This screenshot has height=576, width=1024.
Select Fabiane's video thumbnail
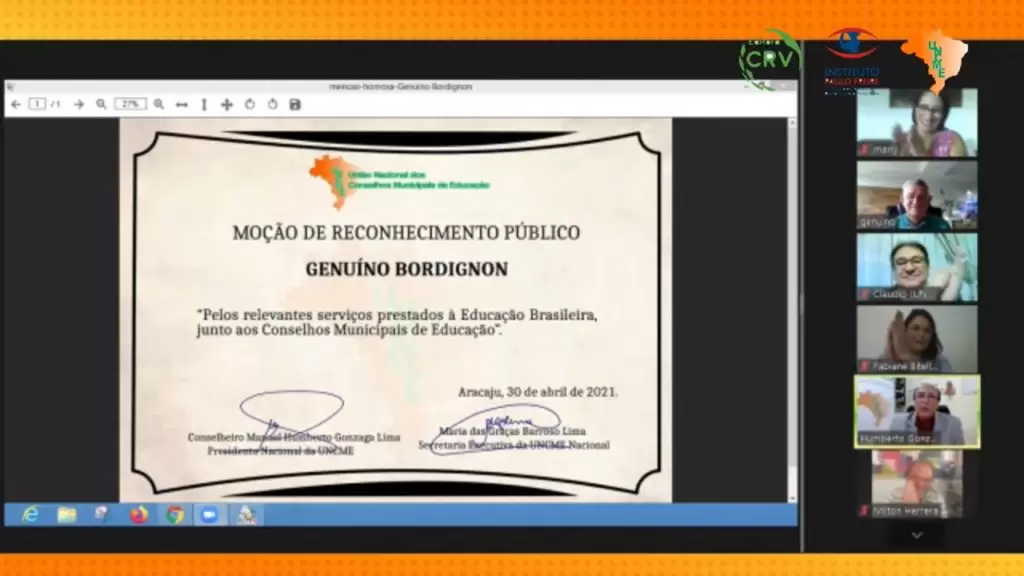(916, 338)
